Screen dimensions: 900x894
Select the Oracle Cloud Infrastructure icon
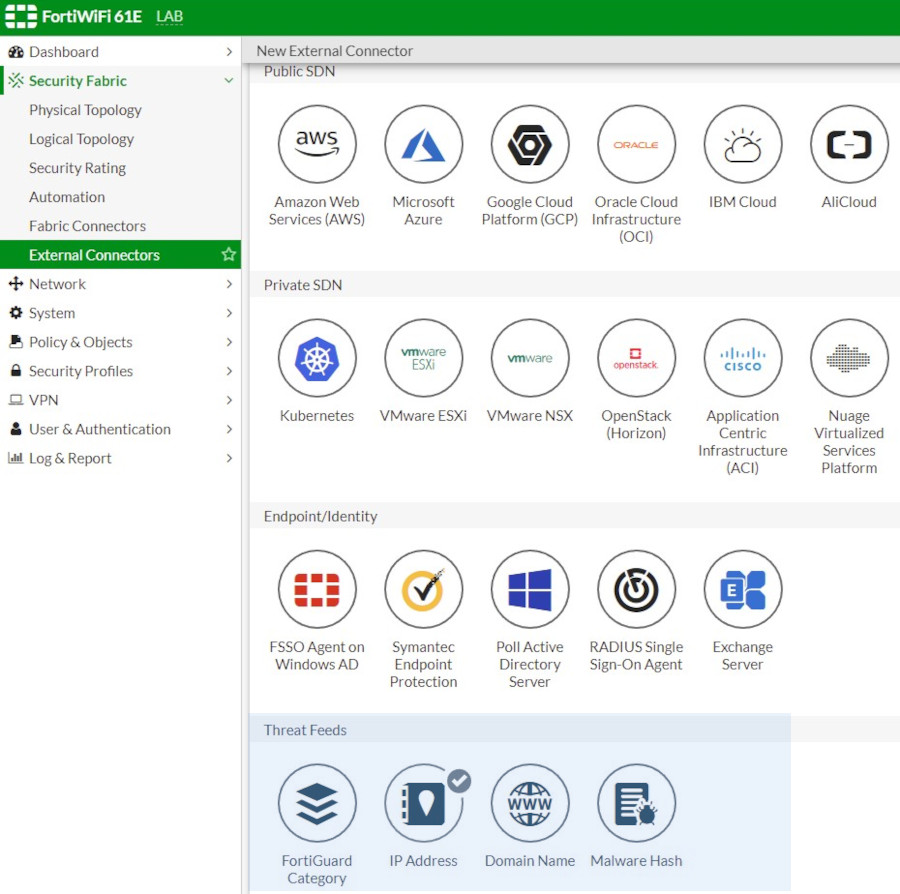click(x=636, y=144)
